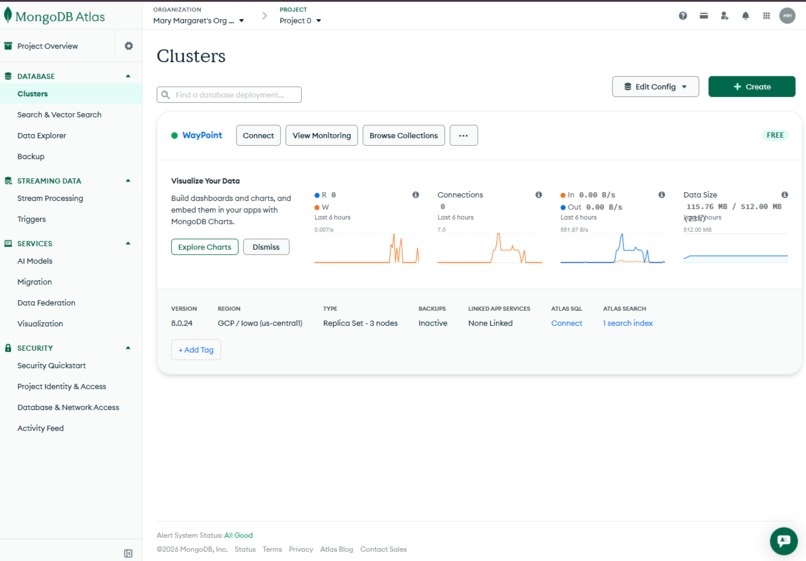Click info icon on Connections chart
This screenshot has width=806, height=561.
click(538, 195)
